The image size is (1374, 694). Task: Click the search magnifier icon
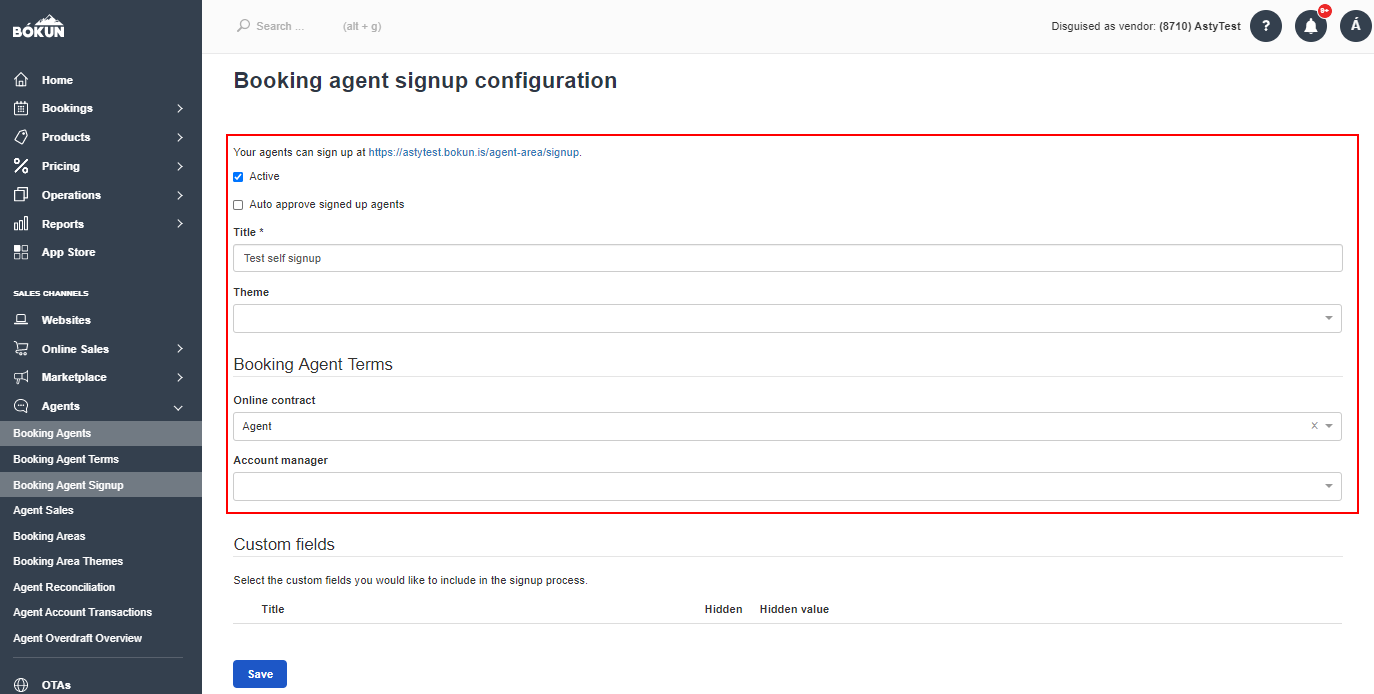[243, 26]
